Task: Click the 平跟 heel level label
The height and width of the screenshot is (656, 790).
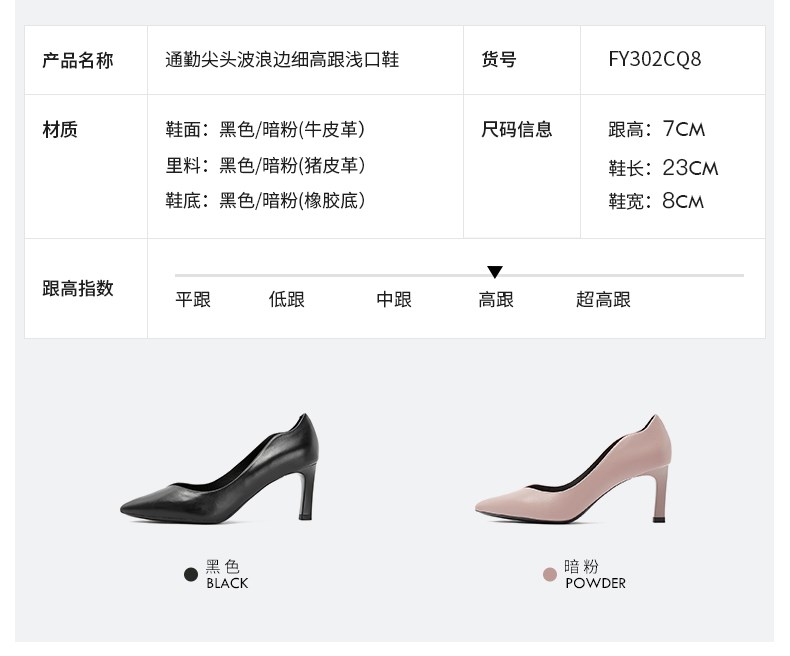Action: [193, 299]
